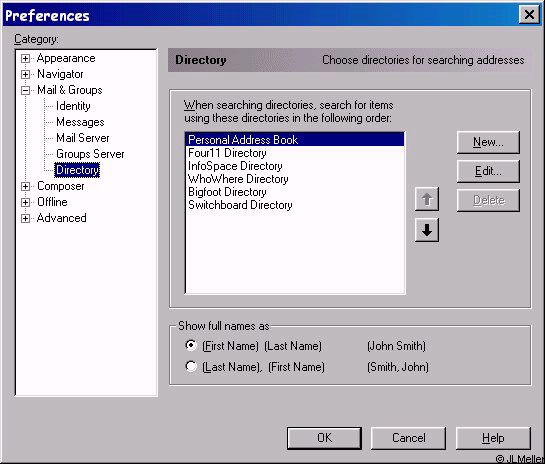Screen dimensions: 545x464
Task: Select Mail Server in category tree
Action: click(83, 138)
